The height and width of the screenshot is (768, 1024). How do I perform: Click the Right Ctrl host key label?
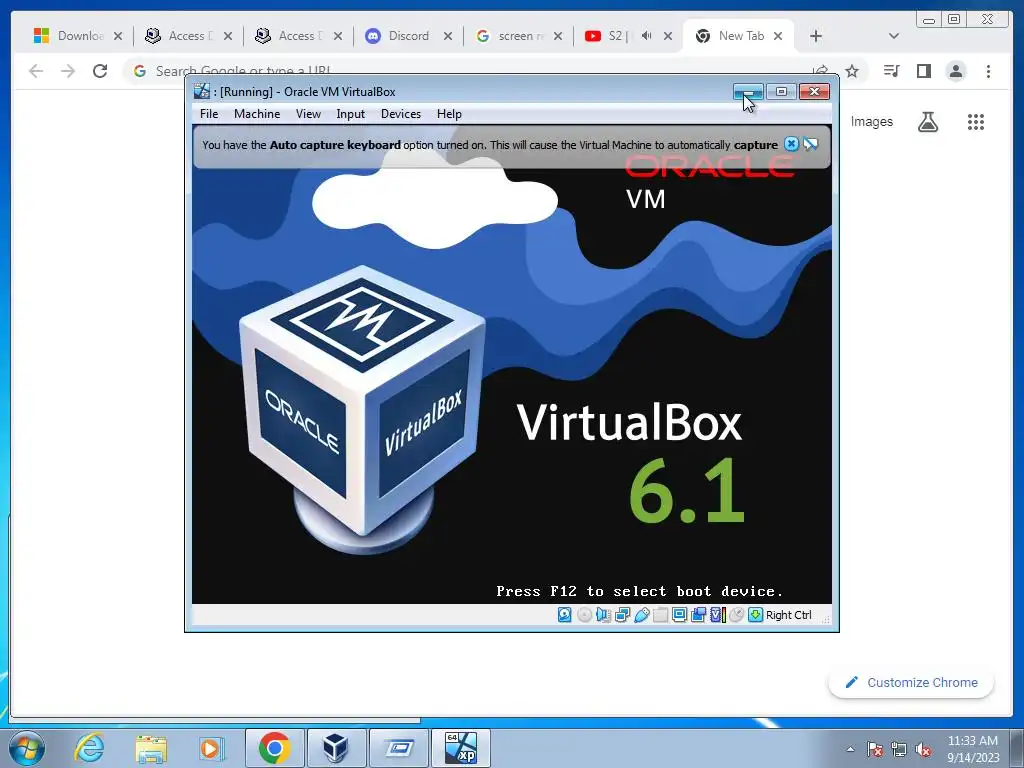pos(788,615)
